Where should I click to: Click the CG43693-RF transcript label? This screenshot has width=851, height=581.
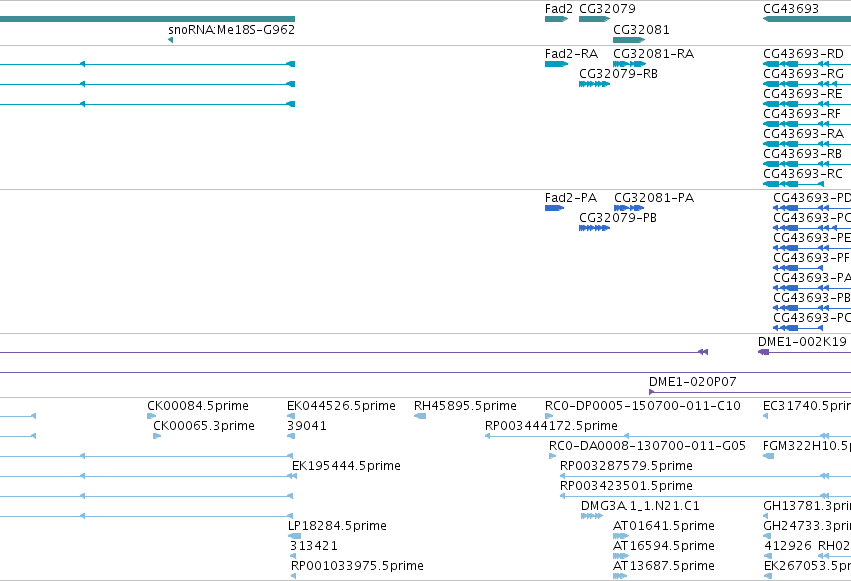tap(802, 114)
